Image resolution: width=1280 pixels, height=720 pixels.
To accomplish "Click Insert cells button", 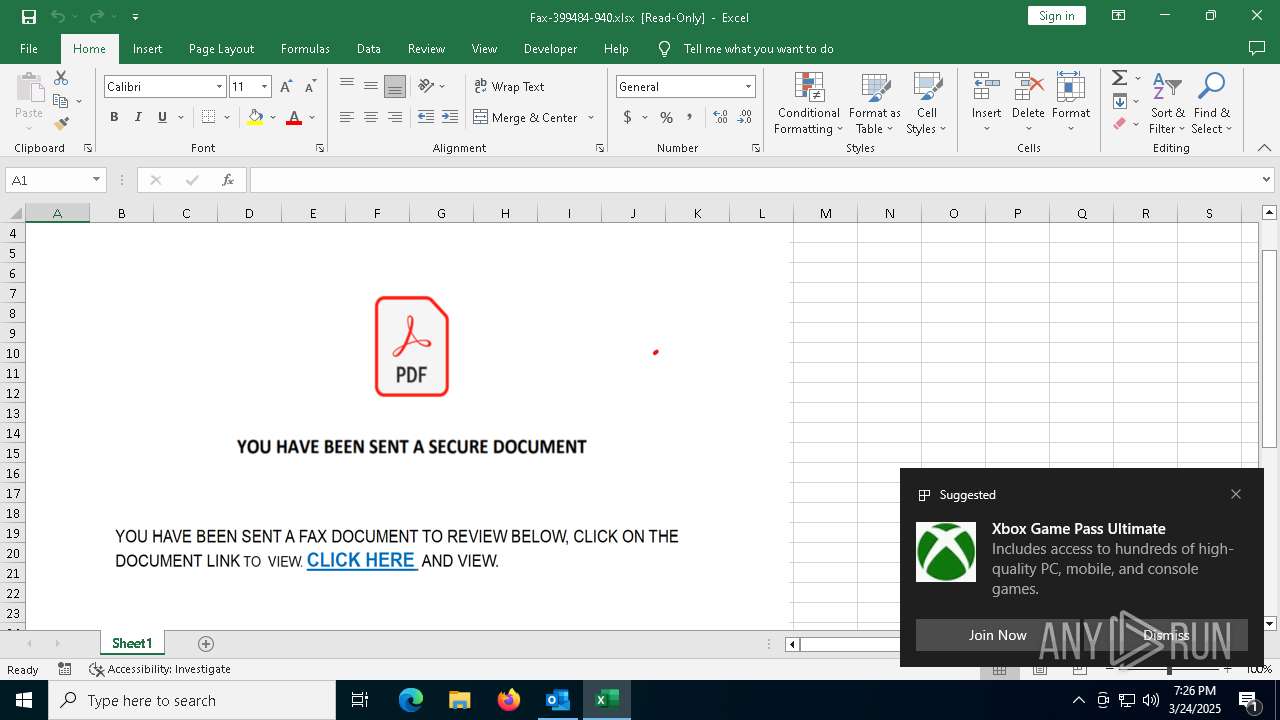I will coord(986,103).
